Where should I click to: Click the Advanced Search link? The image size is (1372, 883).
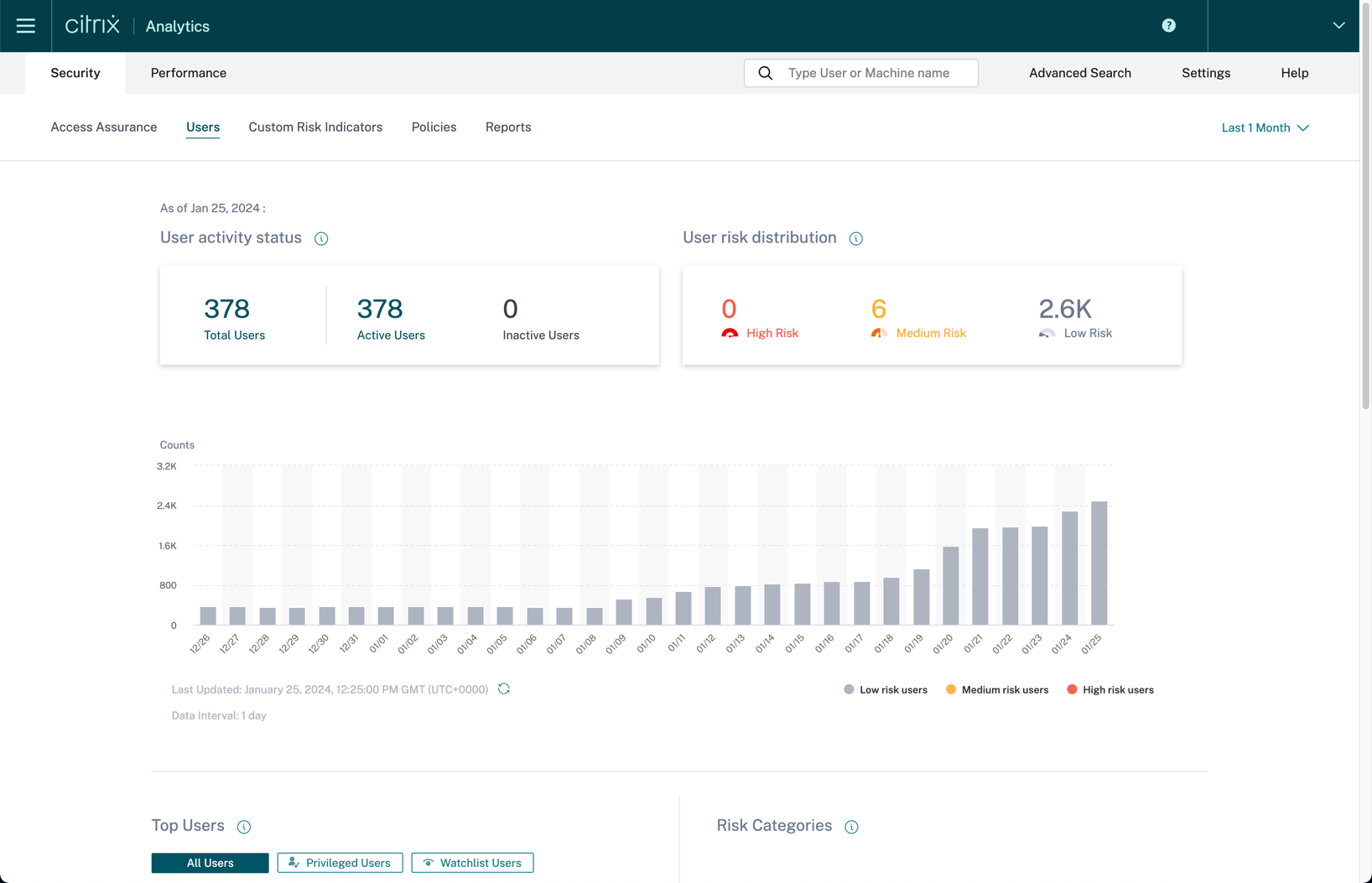pyautogui.click(x=1079, y=73)
